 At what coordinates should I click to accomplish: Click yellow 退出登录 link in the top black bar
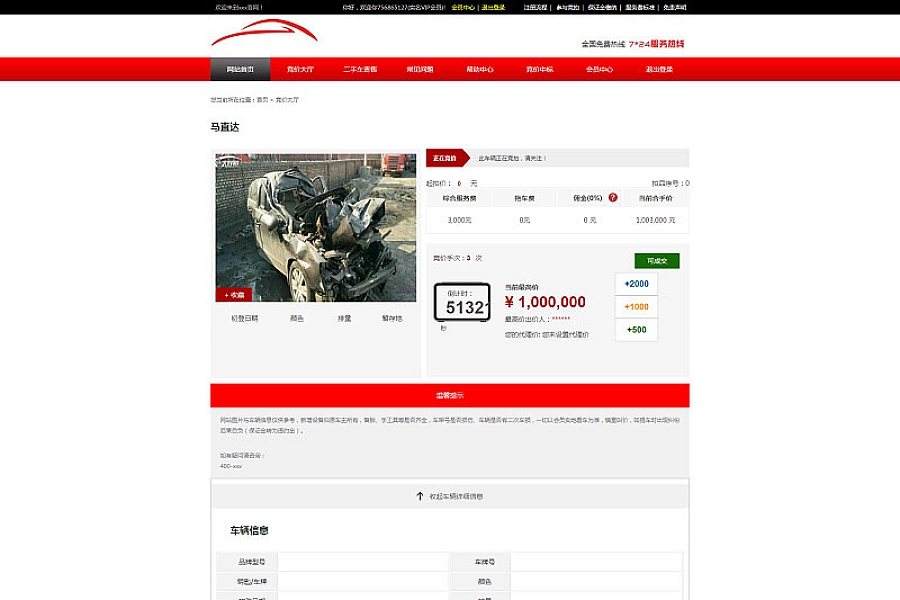pyautogui.click(x=493, y=7)
